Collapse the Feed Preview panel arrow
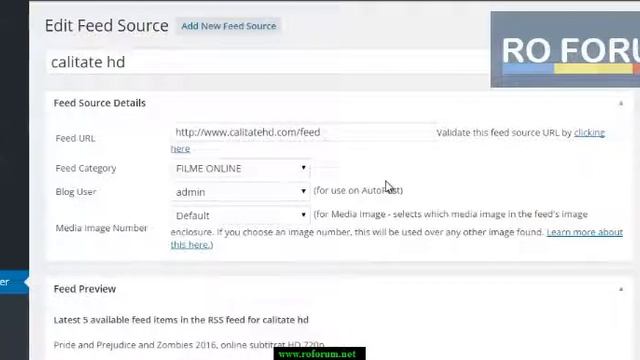The height and width of the screenshot is (360, 640). (x=621, y=289)
